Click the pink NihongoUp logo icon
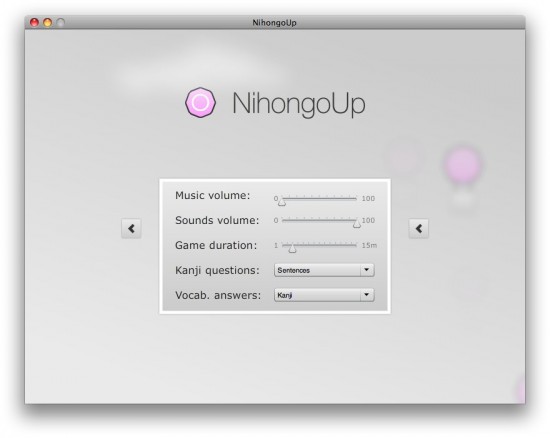 coord(200,102)
